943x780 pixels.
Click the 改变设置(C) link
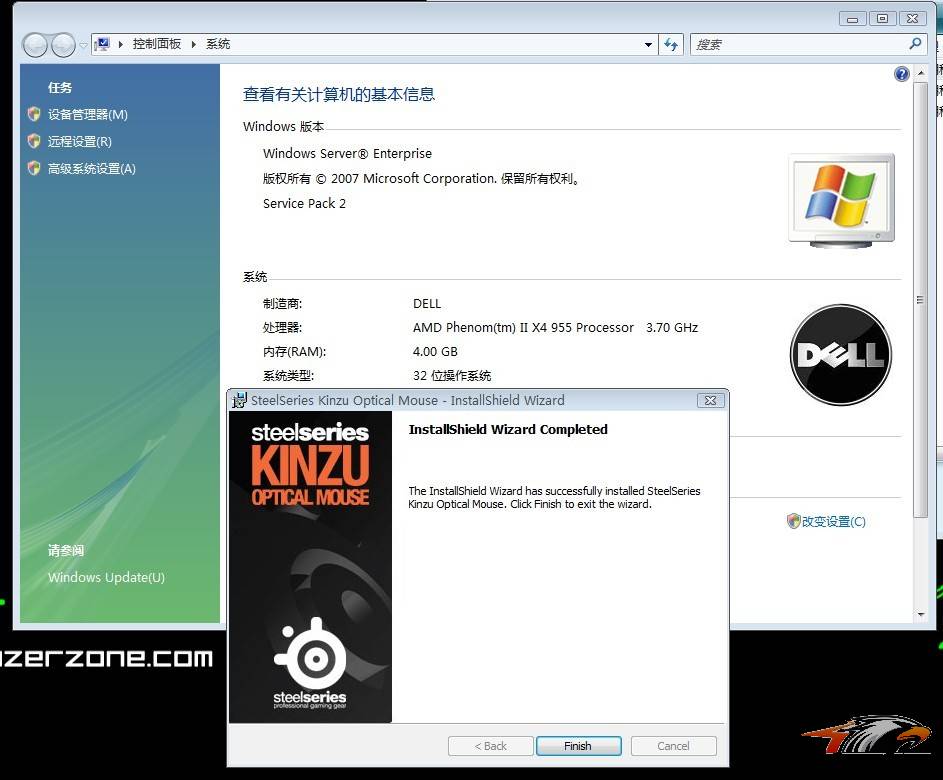pyautogui.click(x=834, y=521)
